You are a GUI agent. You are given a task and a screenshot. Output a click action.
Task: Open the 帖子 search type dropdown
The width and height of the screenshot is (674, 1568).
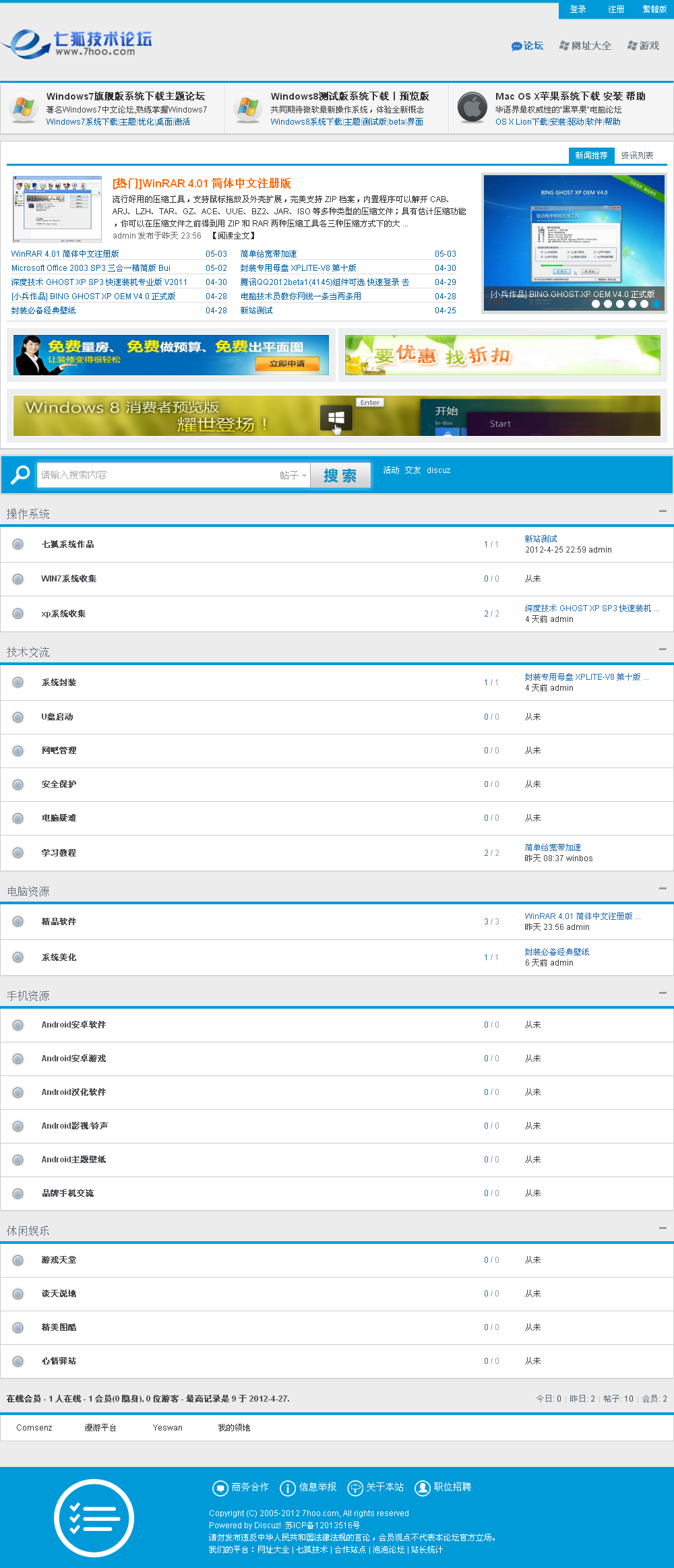(293, 475)
